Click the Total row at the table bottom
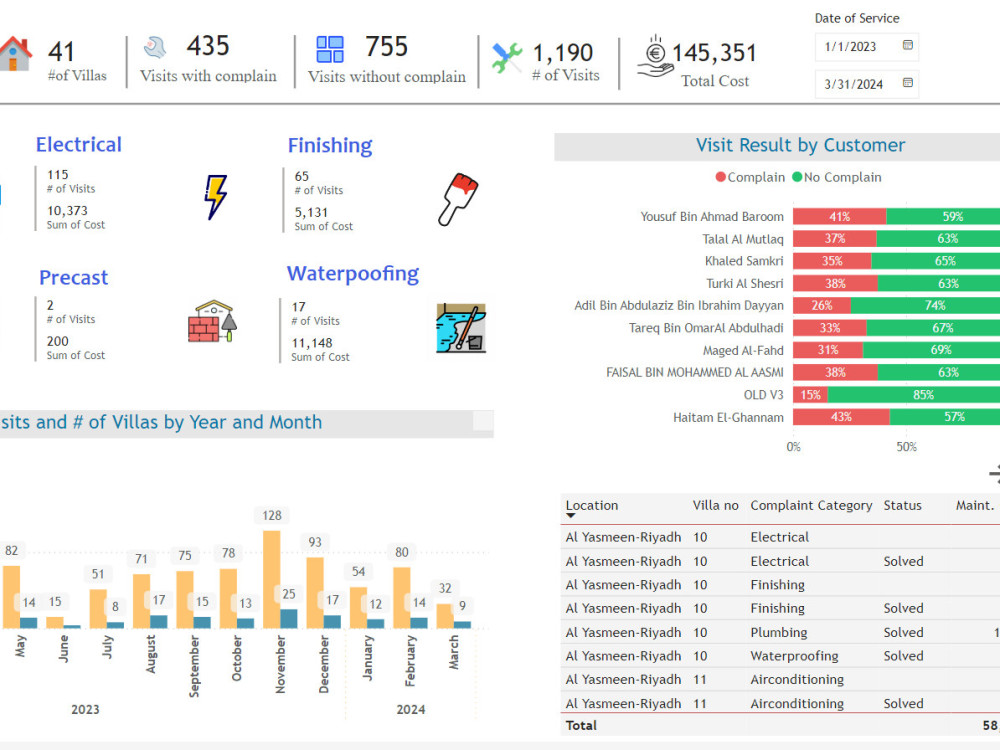The width and height of the screenshot is (1000, 750). click(x=580, y=725)
